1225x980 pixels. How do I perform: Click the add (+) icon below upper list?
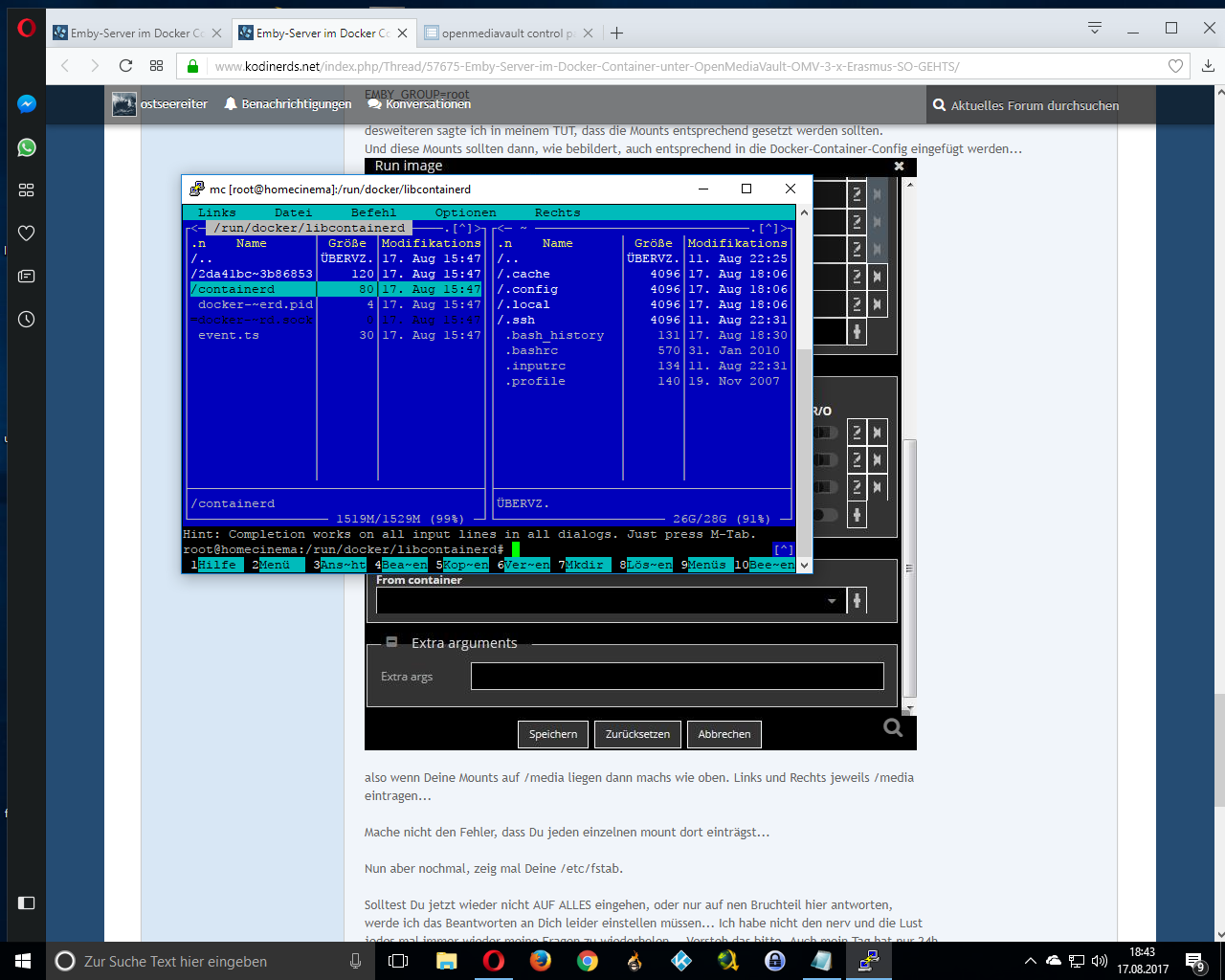click(x=857, y=332)
